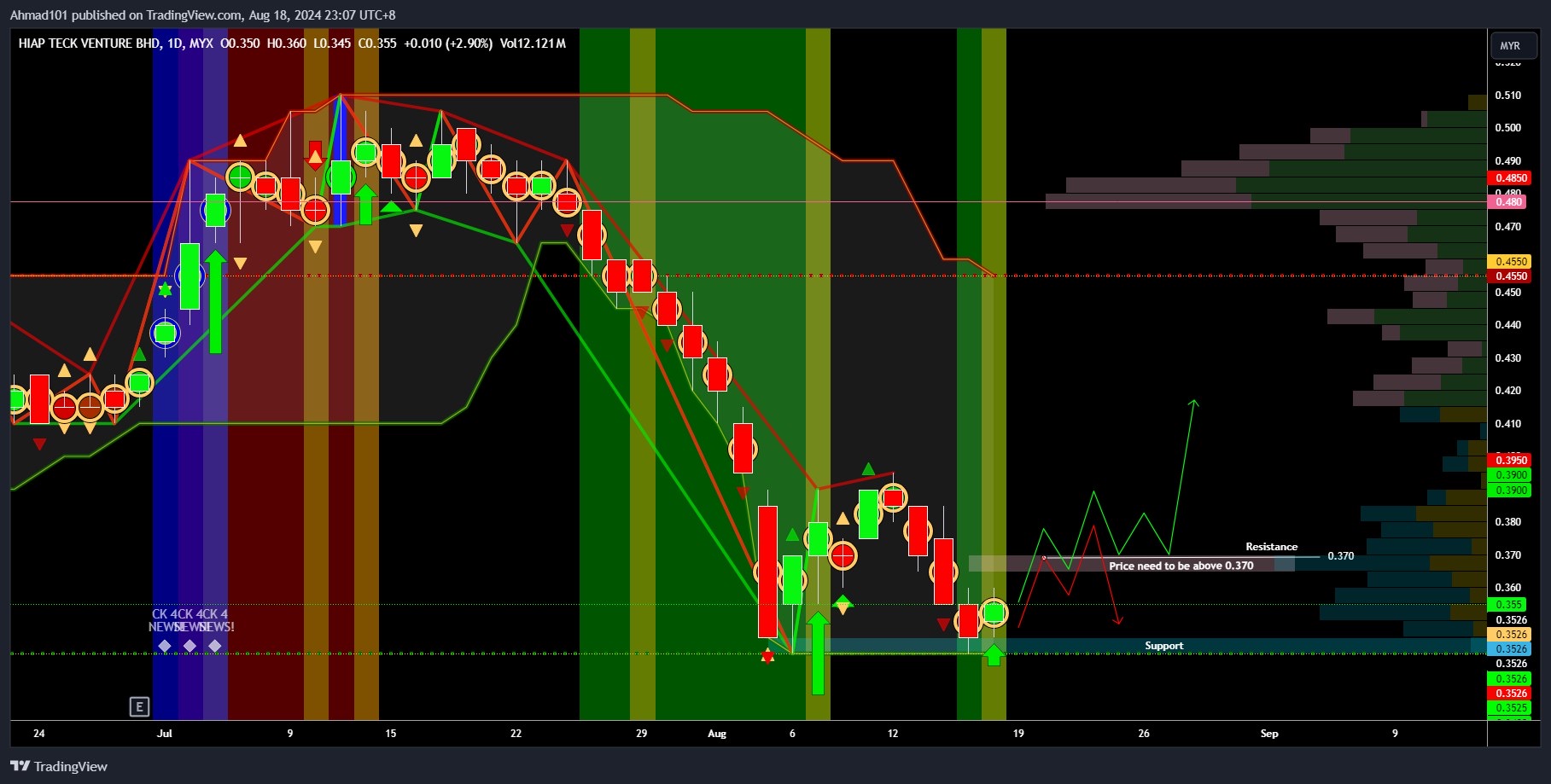Select the Resistance label
The height and width of the screenshot is (784, 1551).
[1271, 547]
